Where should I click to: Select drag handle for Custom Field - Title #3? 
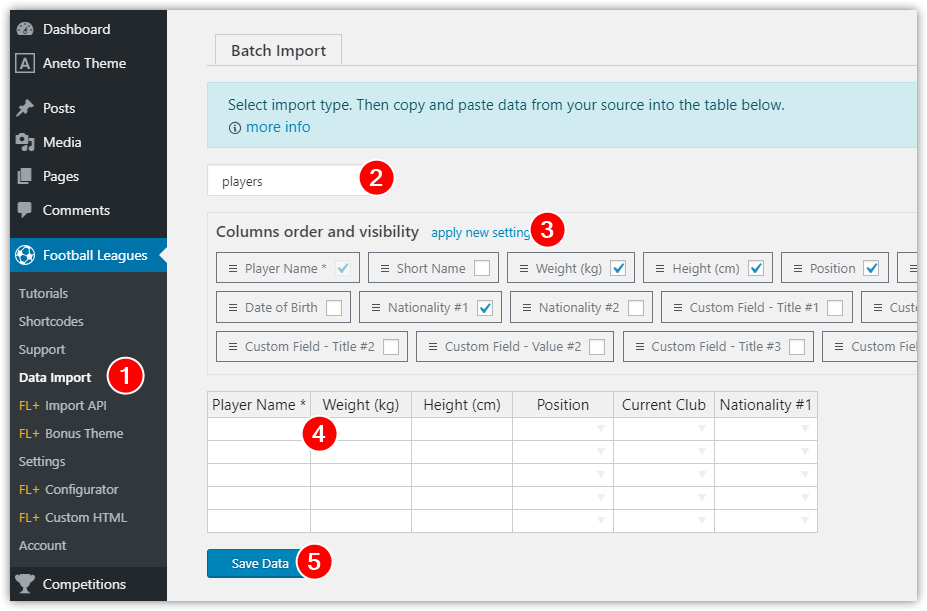coord(640,347)
